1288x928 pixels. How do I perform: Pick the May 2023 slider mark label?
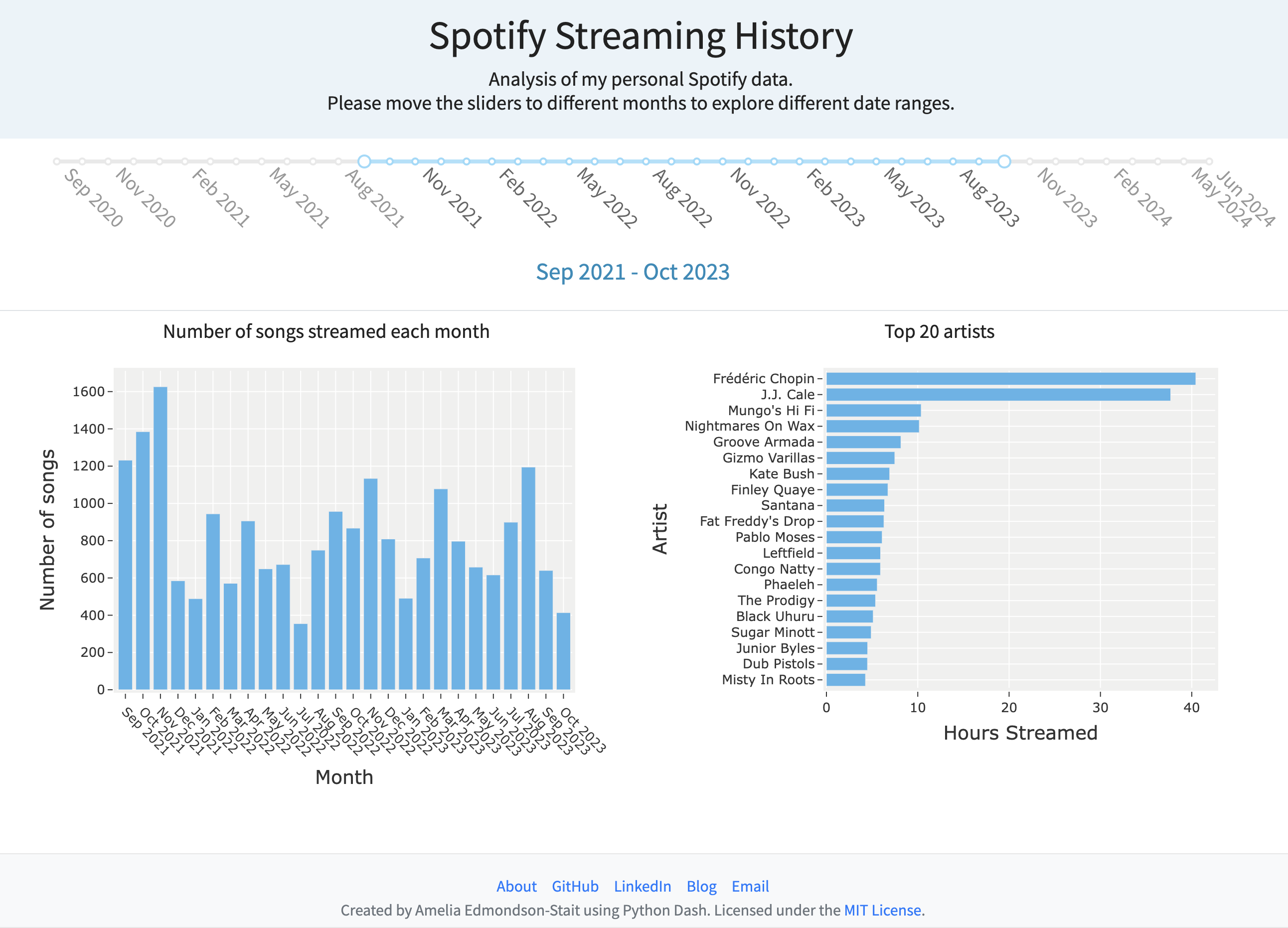point(914,198)
